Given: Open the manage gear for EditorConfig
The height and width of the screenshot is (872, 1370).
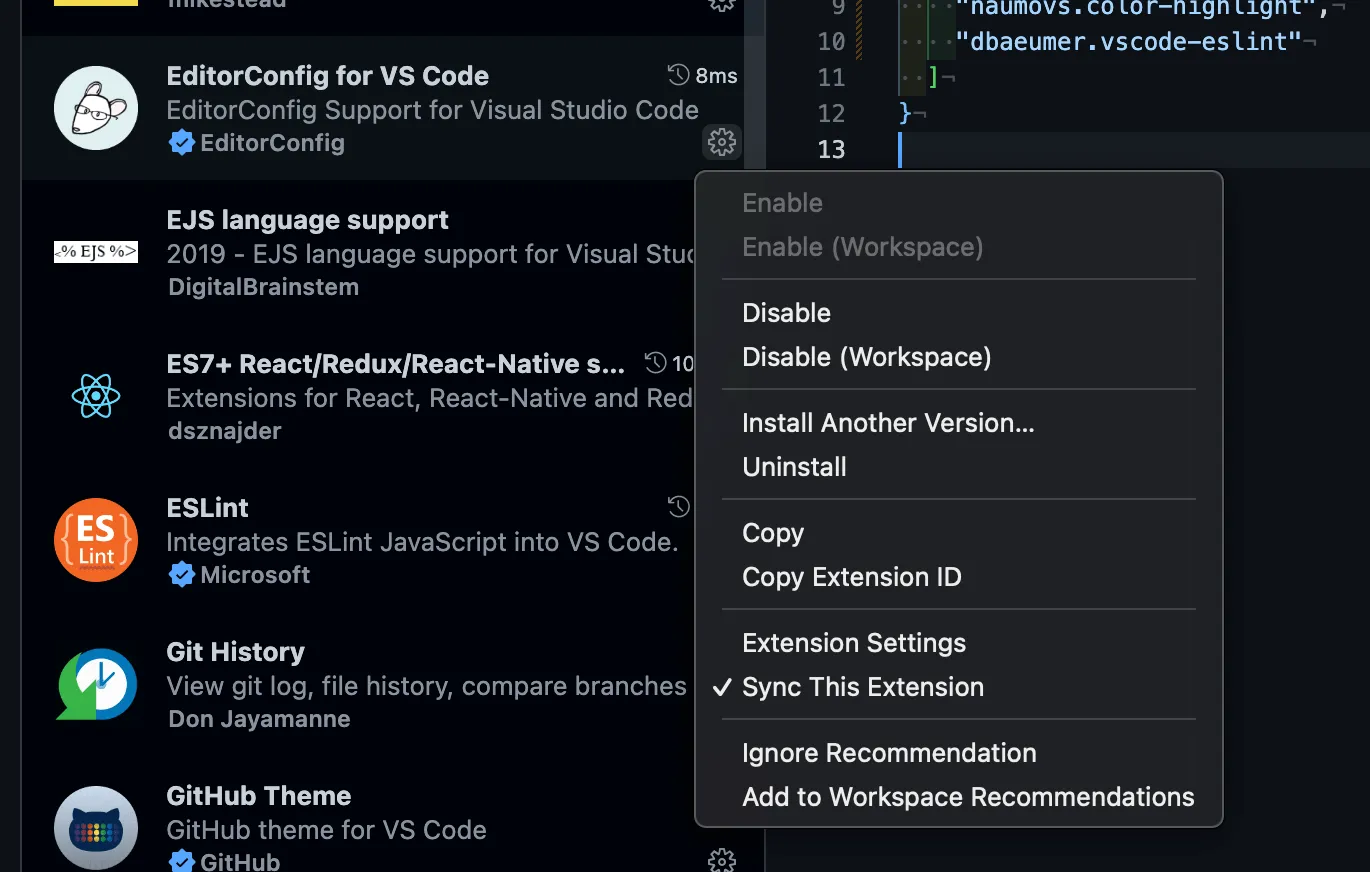Looking at the screenshot, I should 721,142.
